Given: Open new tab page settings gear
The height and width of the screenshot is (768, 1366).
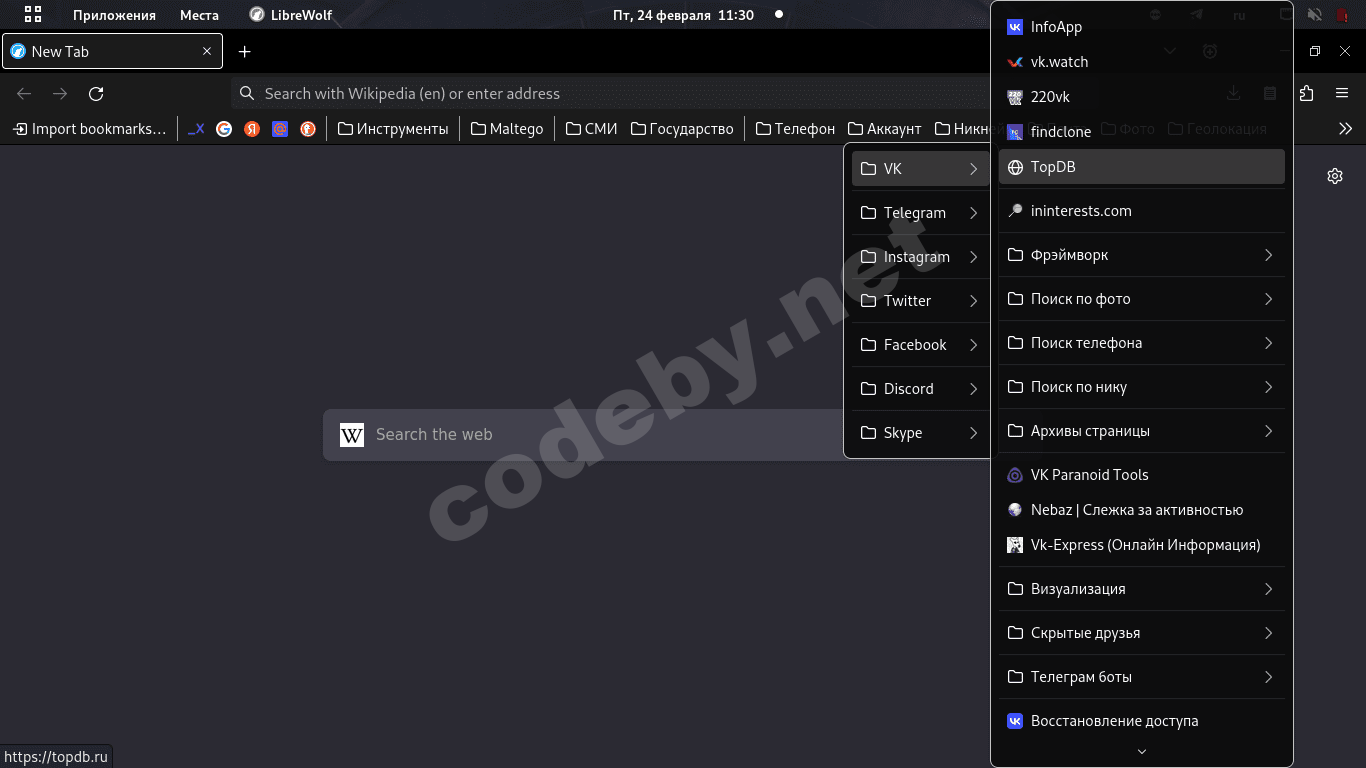Looking at the screenshot, I should (1335, 176).
